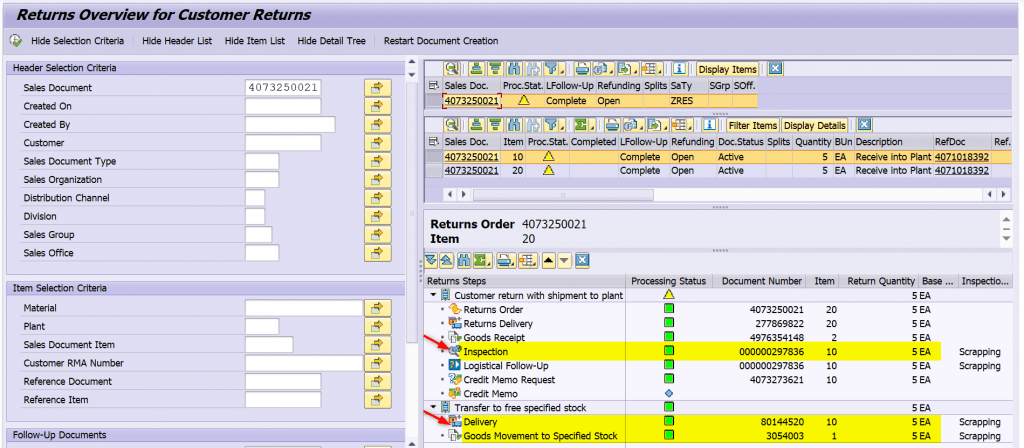This screenshot has width=1024, height=448.
Task: Click Find binoculars in detail tree toolbar
Action: (464, 261)
